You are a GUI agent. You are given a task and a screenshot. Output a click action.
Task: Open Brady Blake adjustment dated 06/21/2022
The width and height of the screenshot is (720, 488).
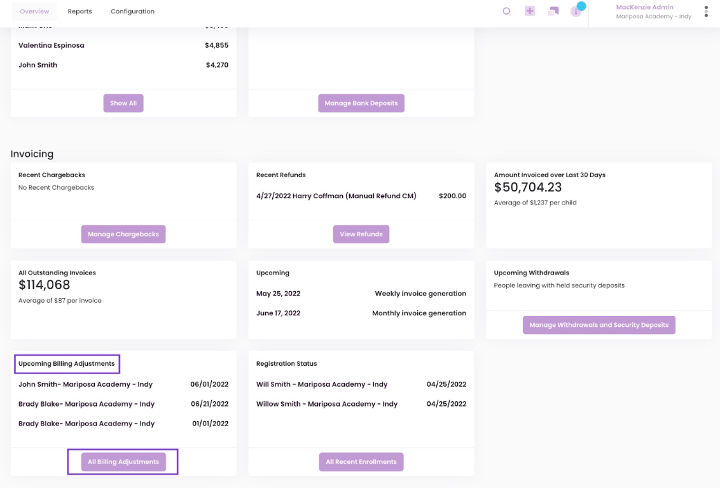[x=123, y=404]
